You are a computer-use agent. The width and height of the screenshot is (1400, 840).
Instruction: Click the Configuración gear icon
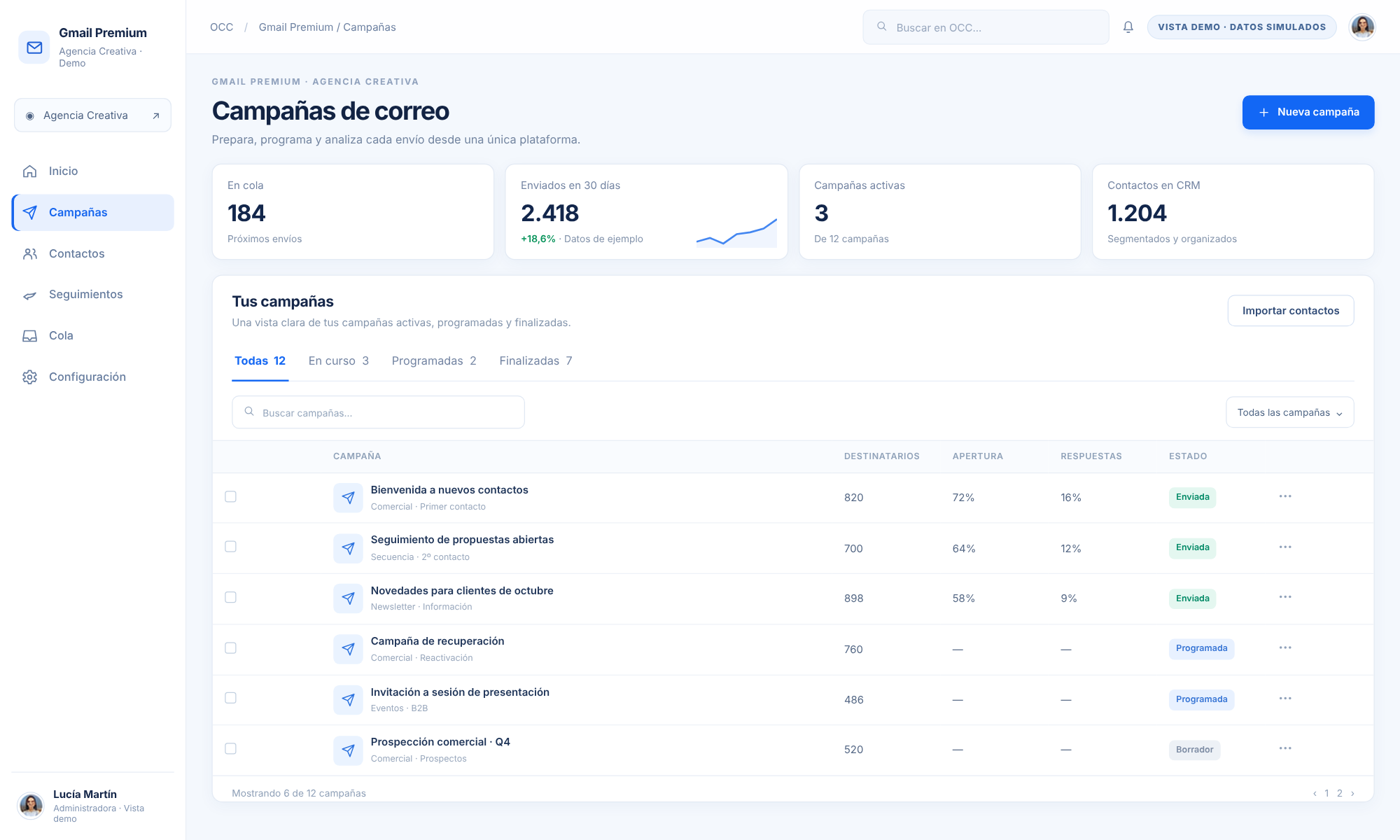point(29,377)
